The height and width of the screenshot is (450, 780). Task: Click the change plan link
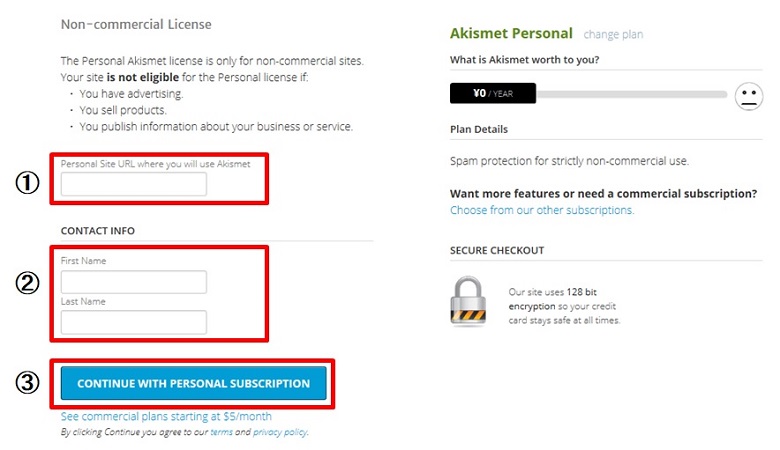(613, 35)
